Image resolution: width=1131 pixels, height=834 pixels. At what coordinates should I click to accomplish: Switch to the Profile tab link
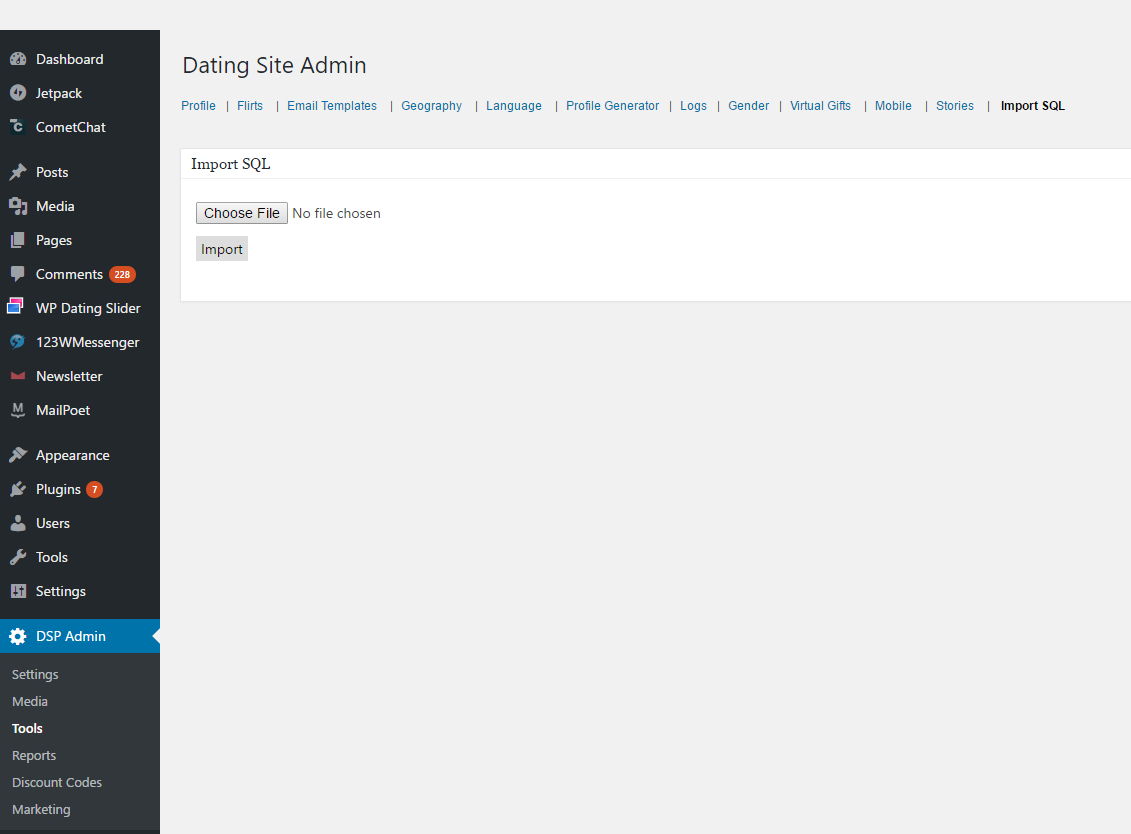[x=198, y=105]
